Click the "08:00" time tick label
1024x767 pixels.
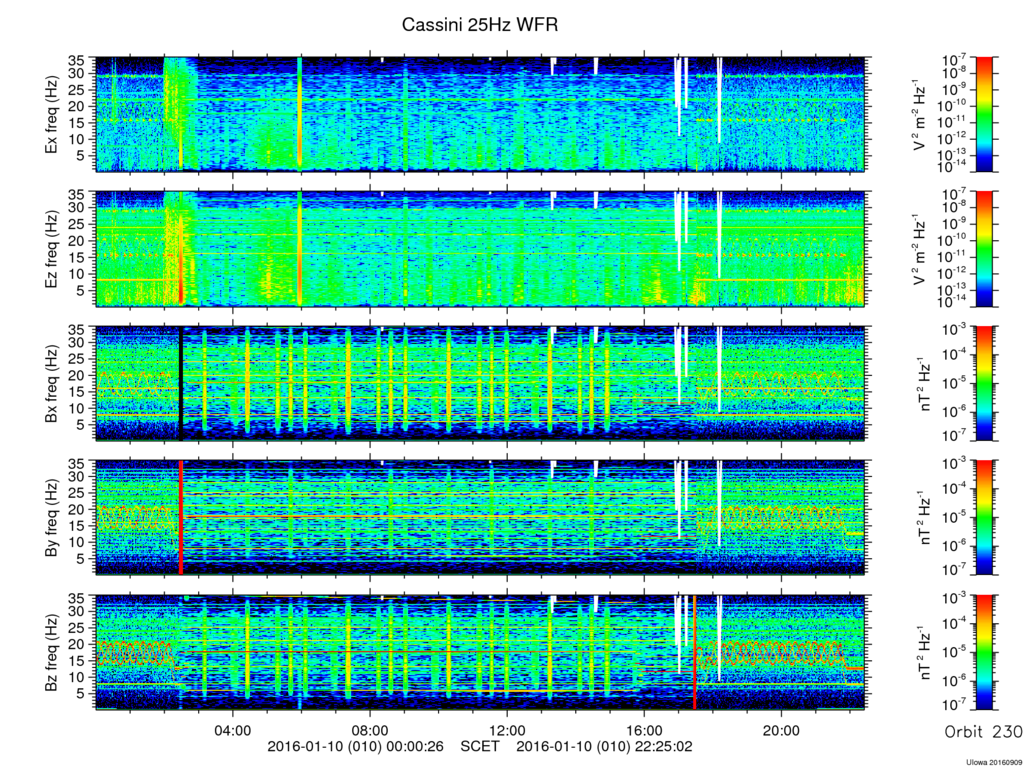pos(370,730)
